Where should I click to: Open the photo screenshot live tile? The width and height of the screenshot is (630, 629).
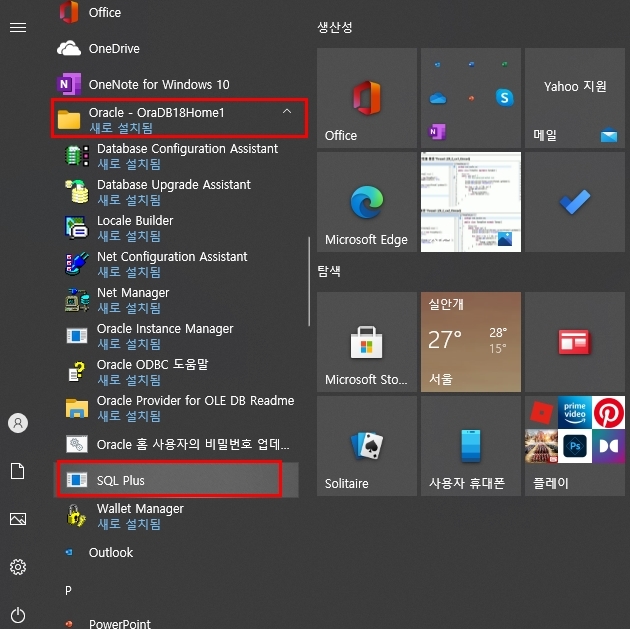click(x=470, y=202)
